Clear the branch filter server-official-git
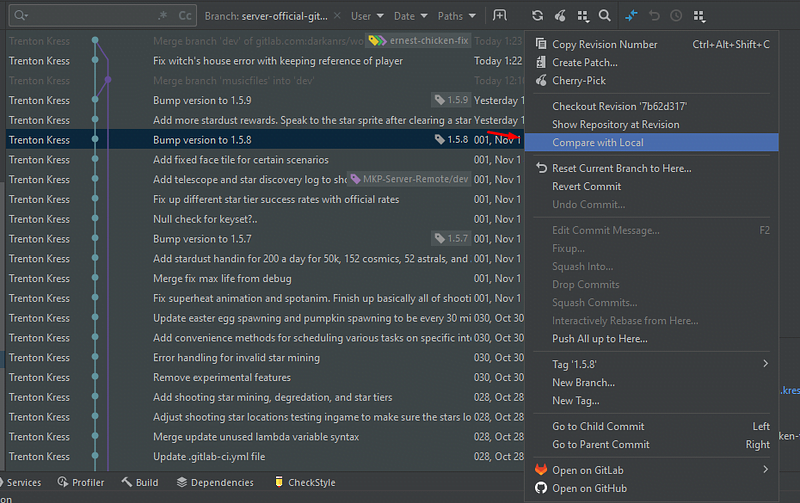The height and width of the screenshot is (503, 800). (337, 16)
